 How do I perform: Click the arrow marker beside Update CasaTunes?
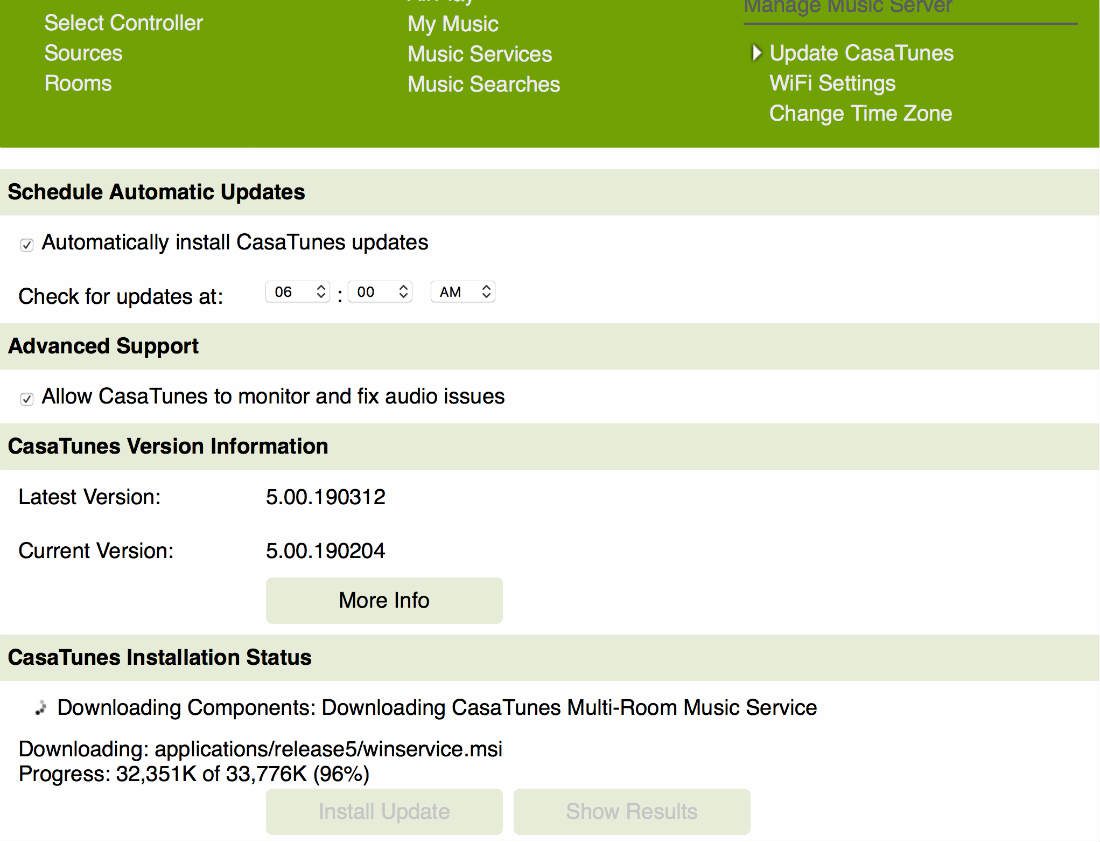(756, 53)
